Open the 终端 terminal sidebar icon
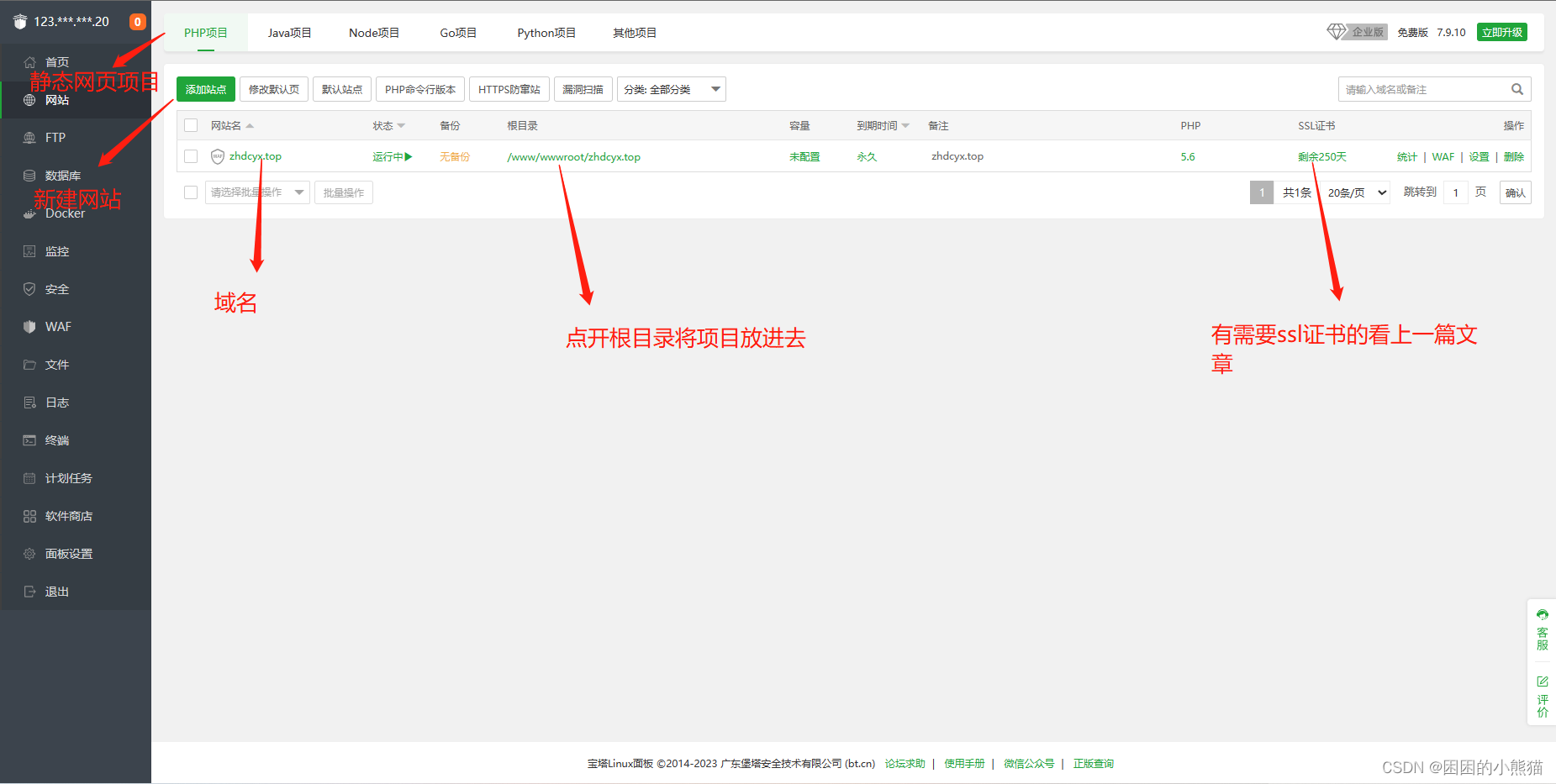Viewport: 1556px width, 784px height. (x=29, y=440)
